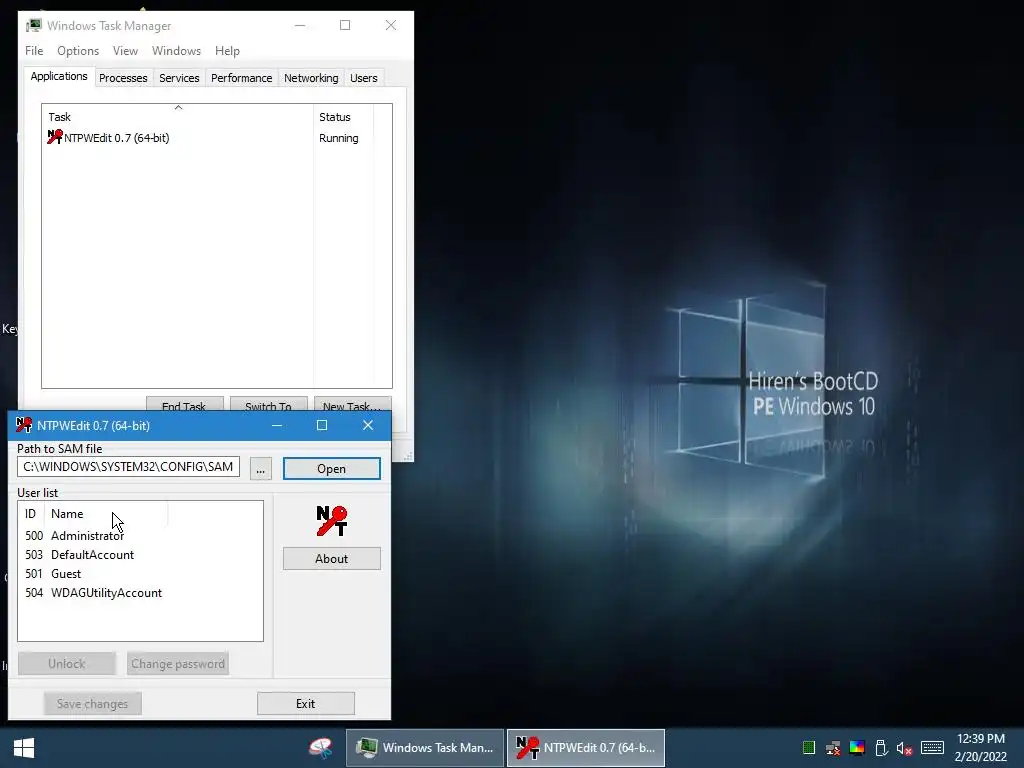Minimize the NTPWEdit window
The height and width of the screenshot is (768, 1024).
coord(277,425)
